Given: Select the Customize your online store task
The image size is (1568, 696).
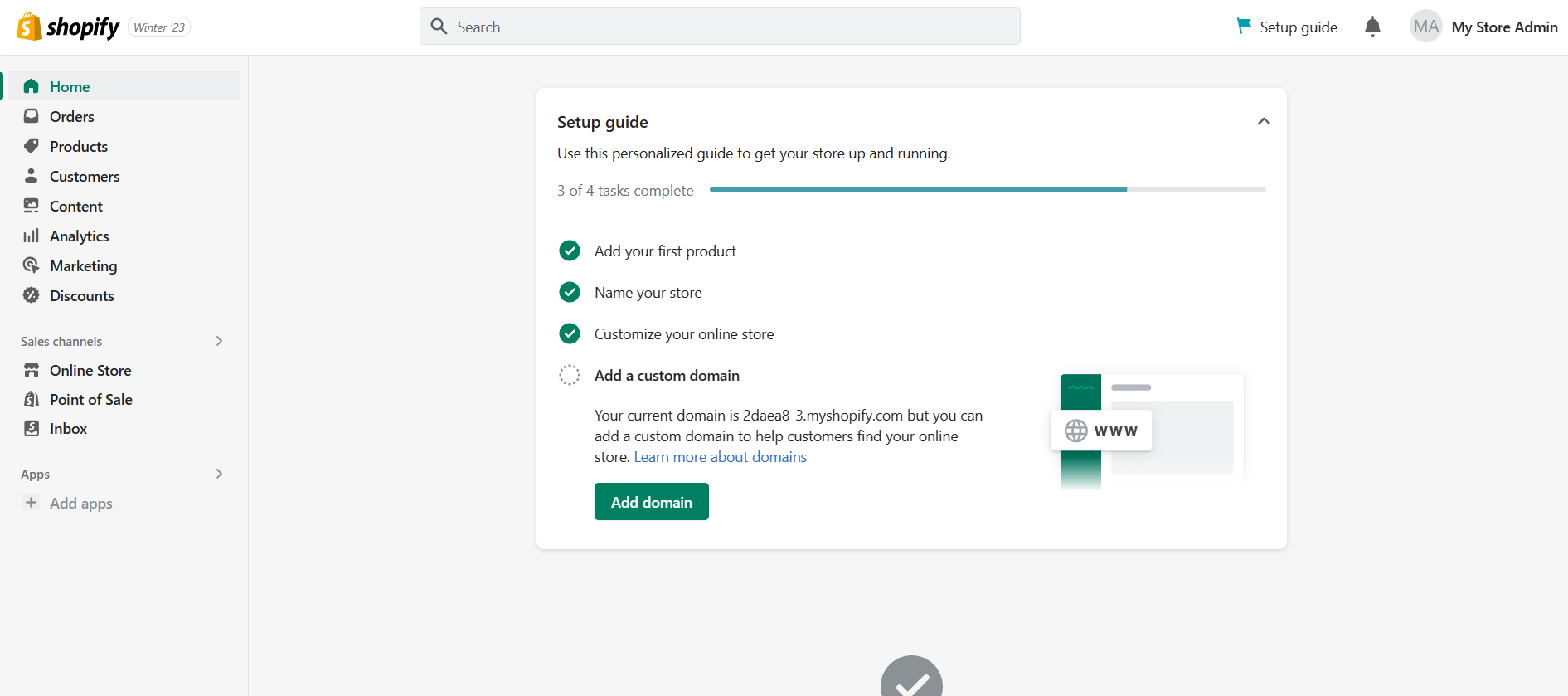Looking at the screenshot, I should pyautogui.click(x=684, y=333).
